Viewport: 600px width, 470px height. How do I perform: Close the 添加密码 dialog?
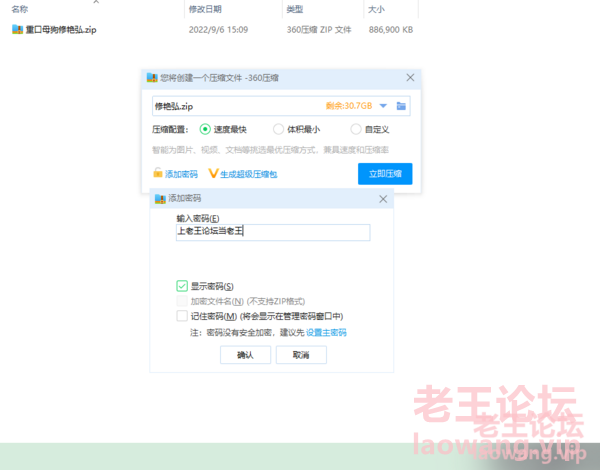tap(383, 199)
